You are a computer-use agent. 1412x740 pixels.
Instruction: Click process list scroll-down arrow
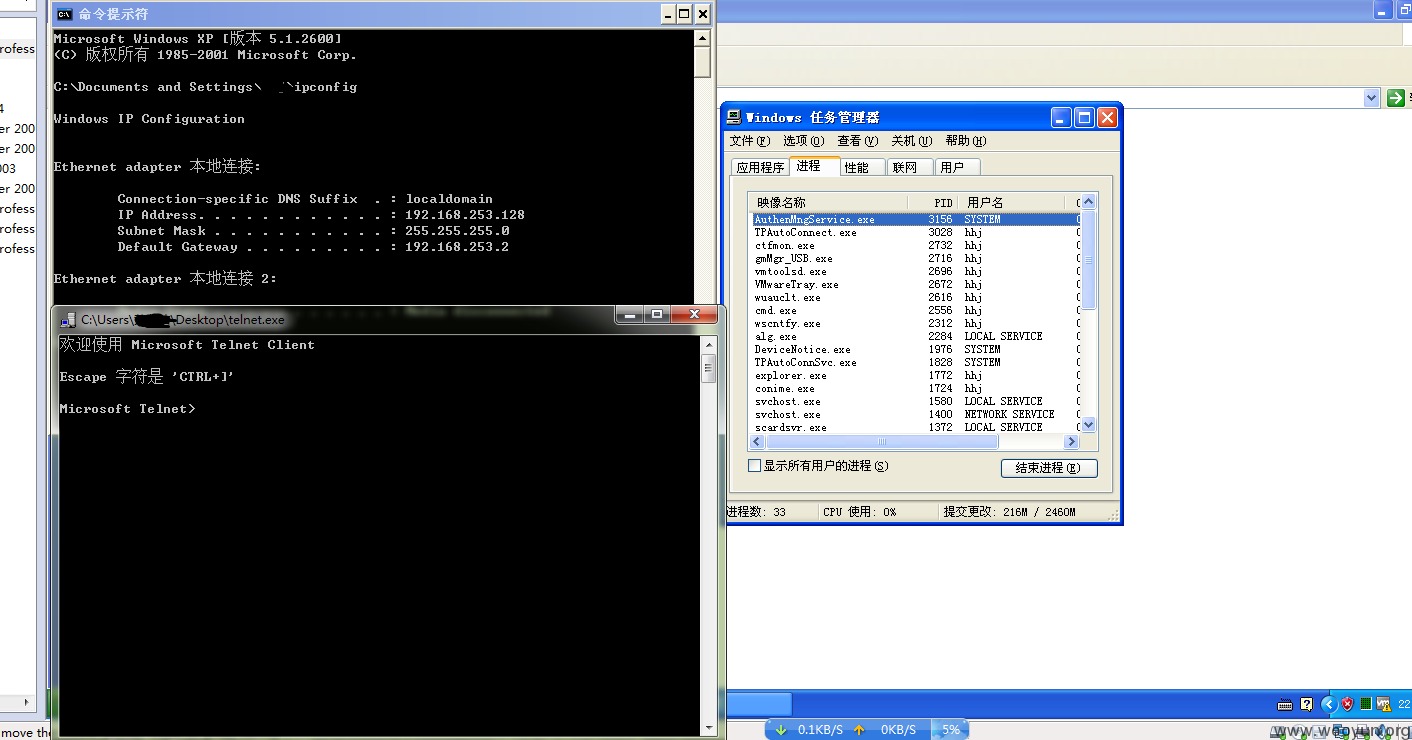point(1089,425)
